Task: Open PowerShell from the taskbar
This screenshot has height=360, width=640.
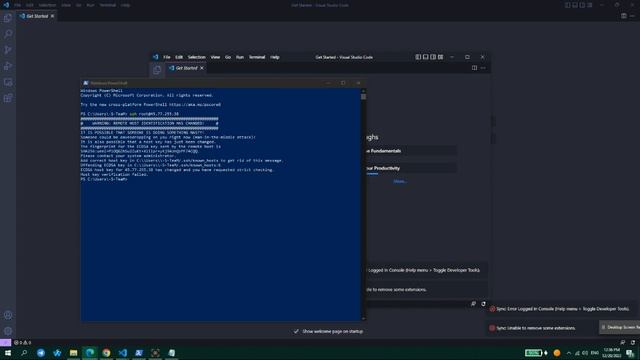Action: click(x=139, y=353)
